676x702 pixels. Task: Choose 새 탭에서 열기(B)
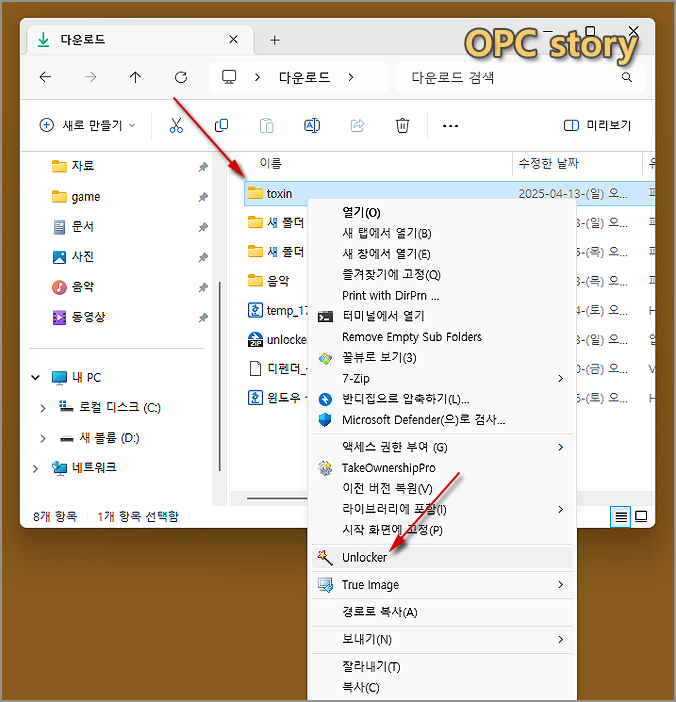pyautogui.click(x=442, y=233)
